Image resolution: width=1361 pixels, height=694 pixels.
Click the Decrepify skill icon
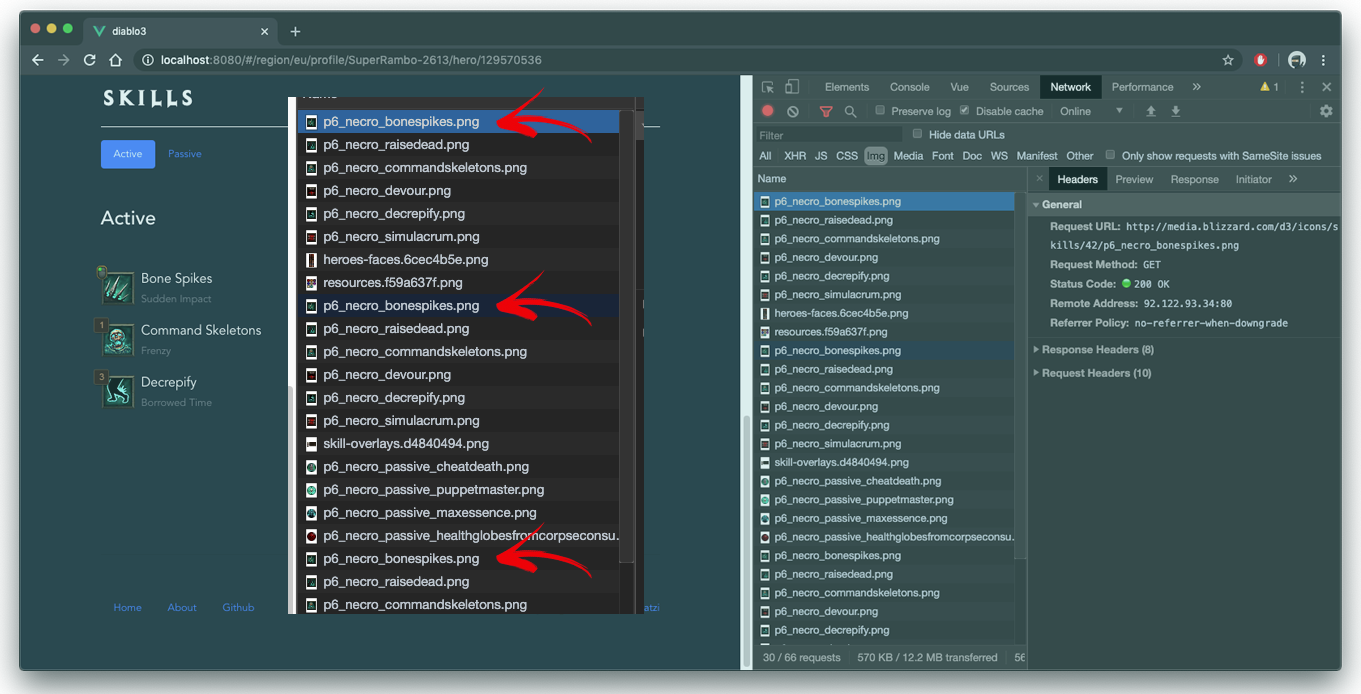[118, 391]
